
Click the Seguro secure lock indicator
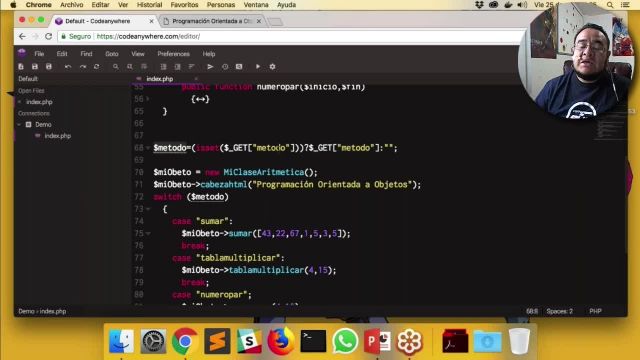coord(76,36)
